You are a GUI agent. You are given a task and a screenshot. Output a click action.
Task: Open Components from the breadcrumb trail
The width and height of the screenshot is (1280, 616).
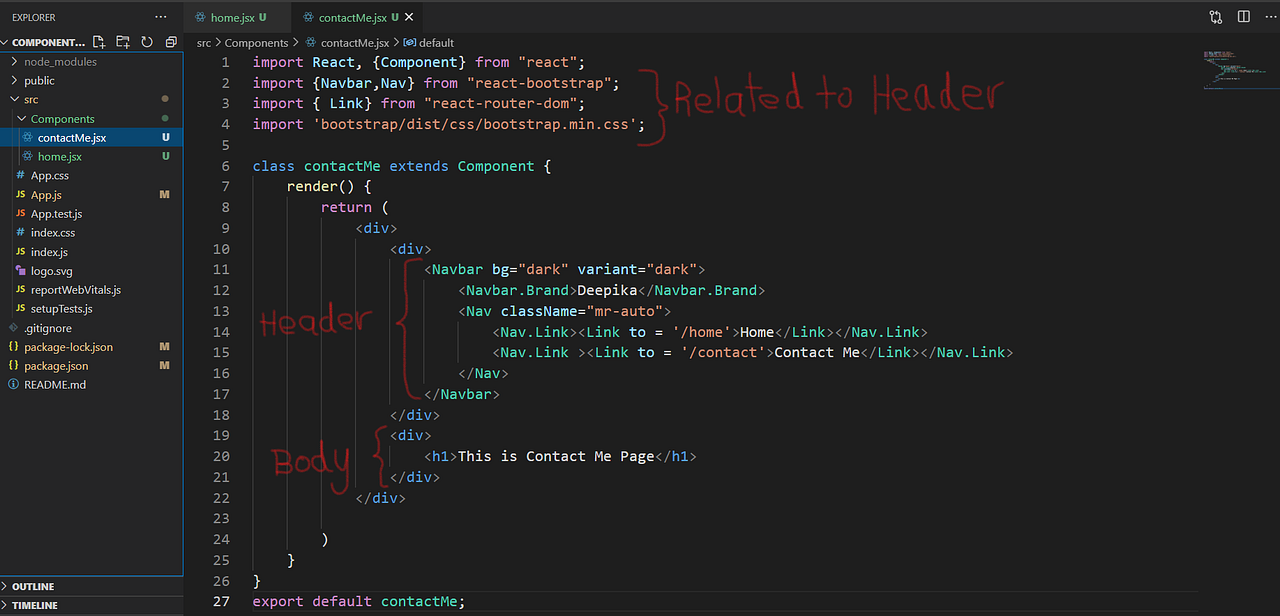point(257,42)
